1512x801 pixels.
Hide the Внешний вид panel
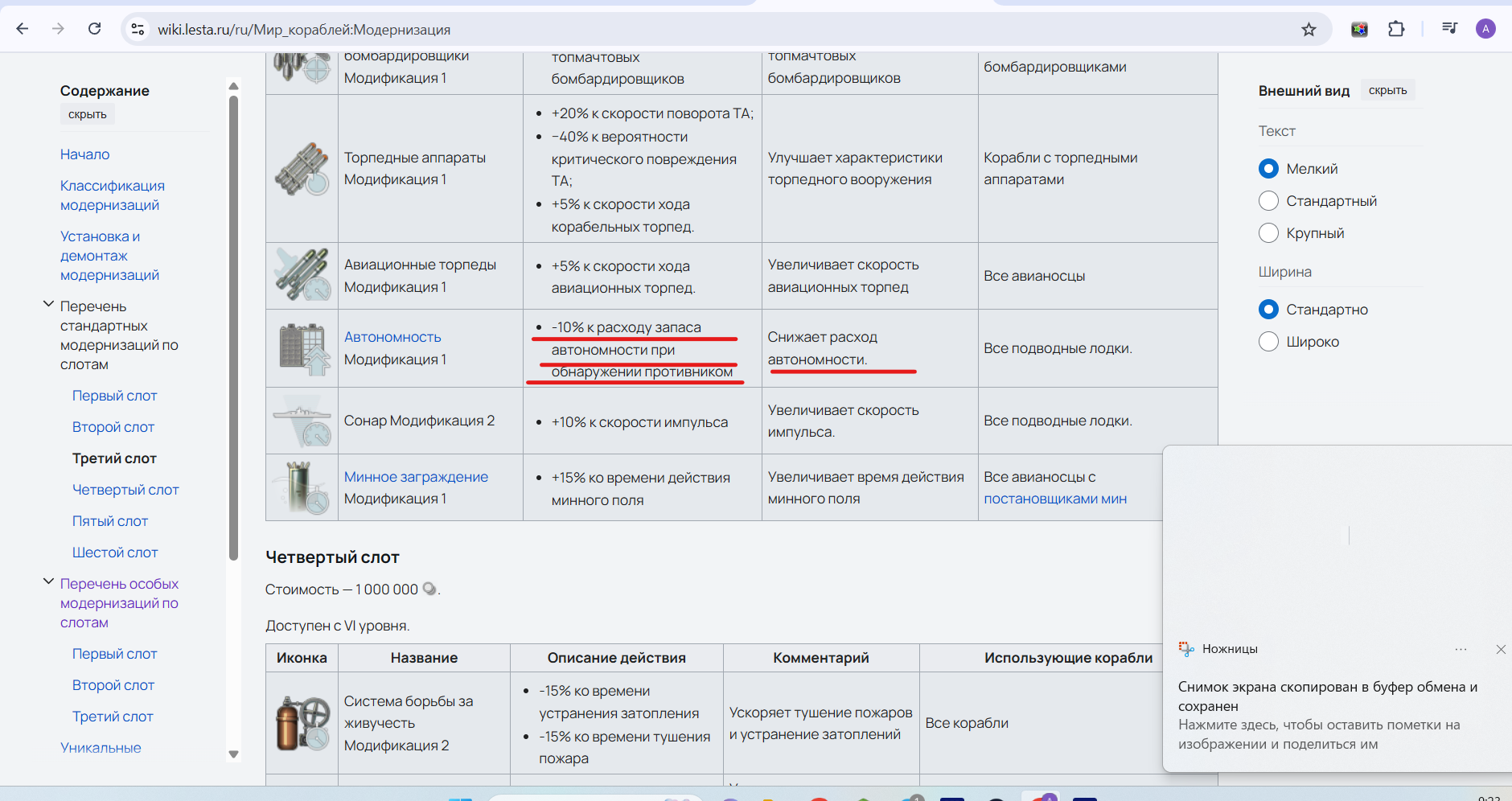click(1387, 90)
